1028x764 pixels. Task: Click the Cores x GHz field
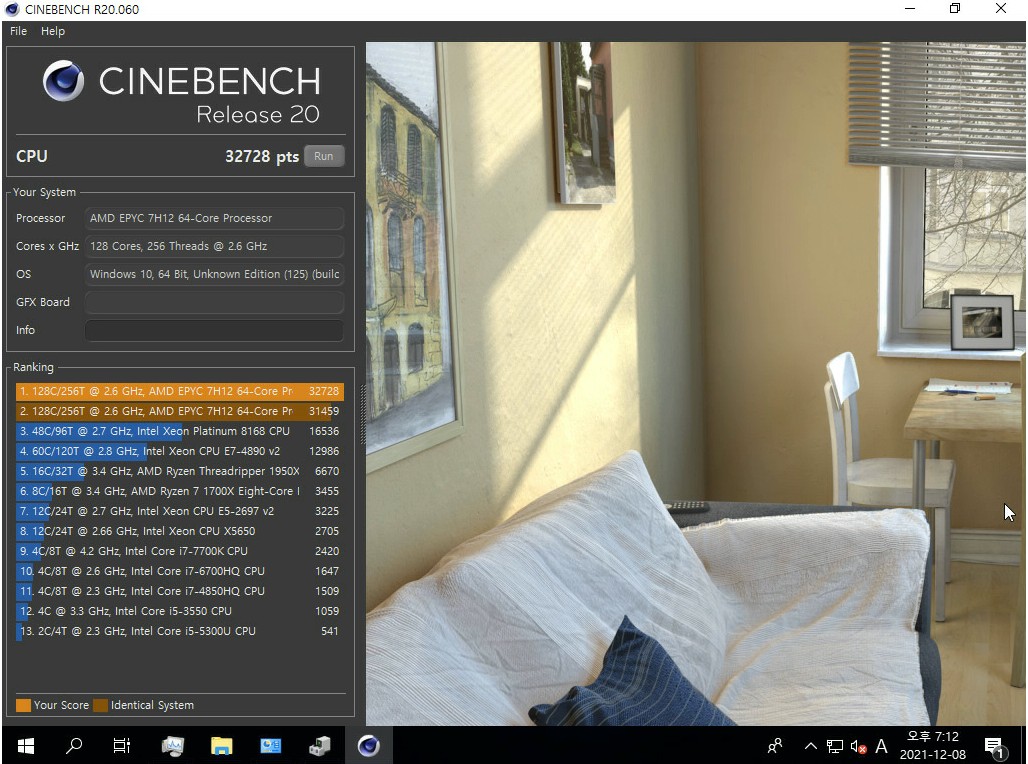pyautogui.click(x=214, y=246)
